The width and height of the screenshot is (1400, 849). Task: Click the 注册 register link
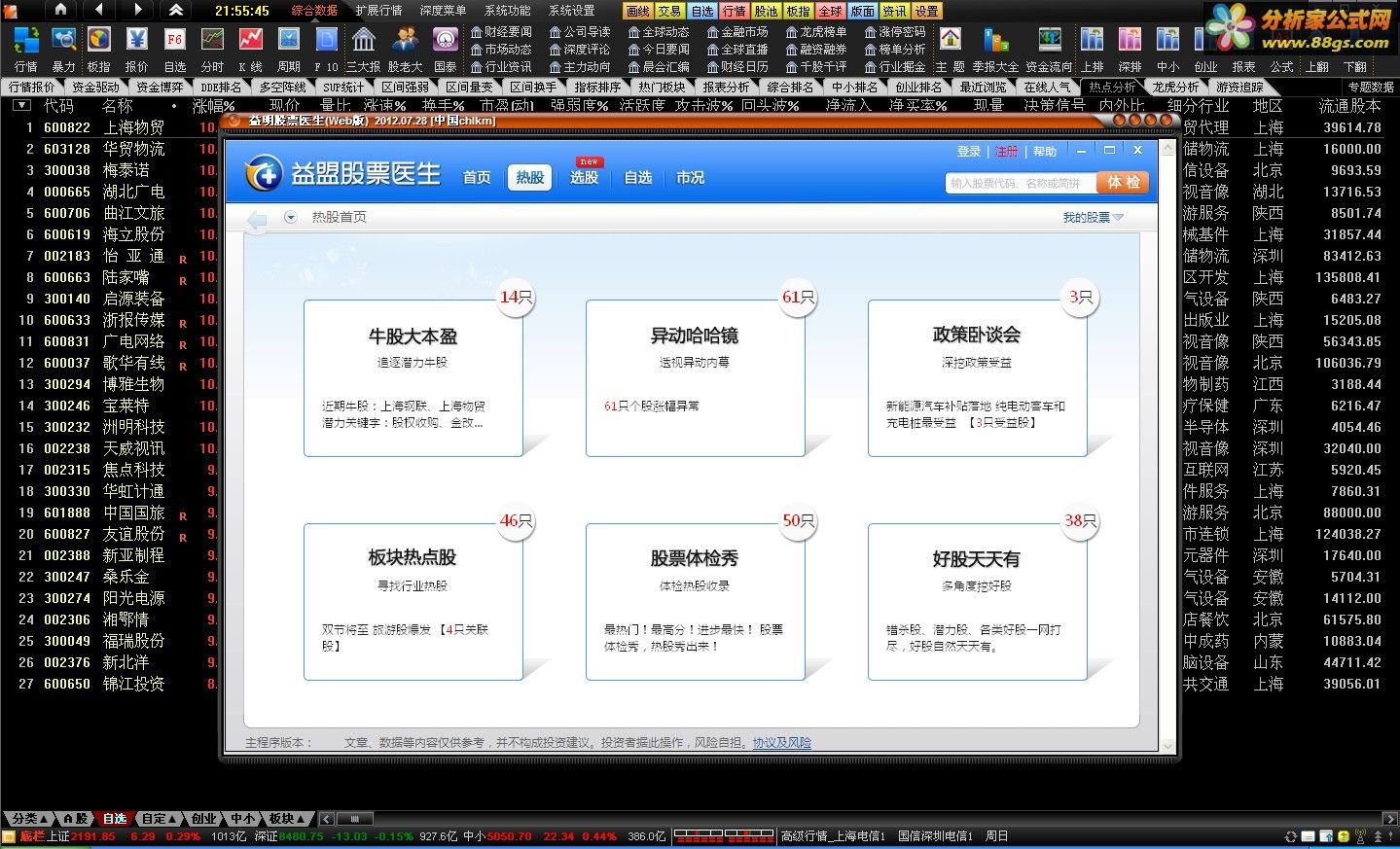[x=1007, y=152]
